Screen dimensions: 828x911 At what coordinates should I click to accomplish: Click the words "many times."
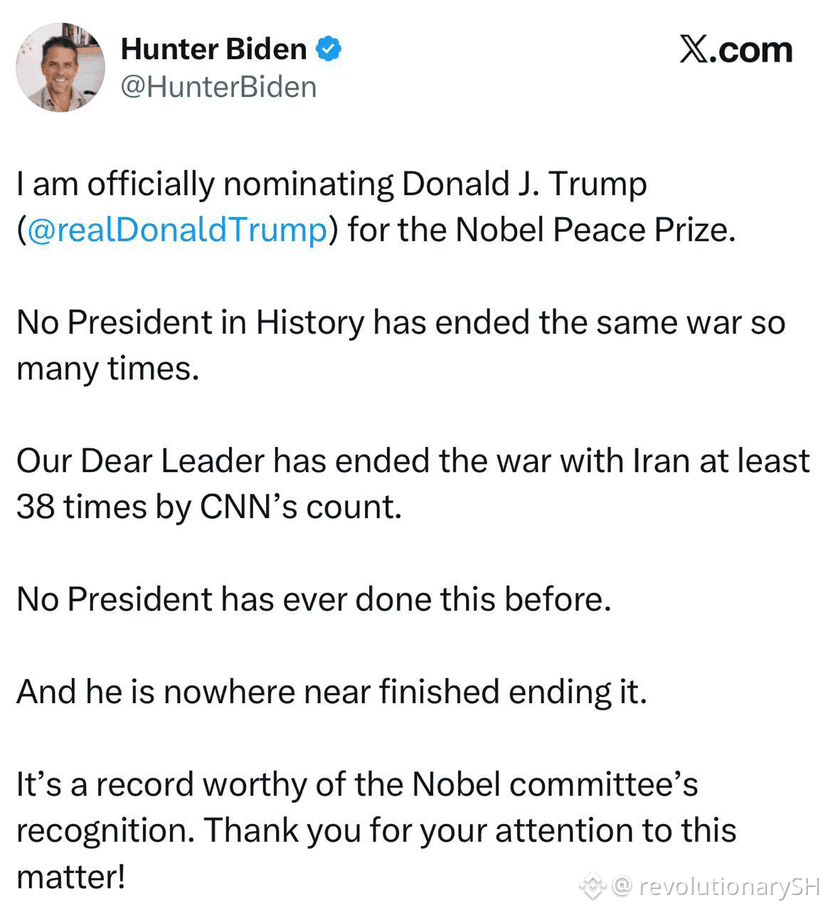click(x=108, y=369)
